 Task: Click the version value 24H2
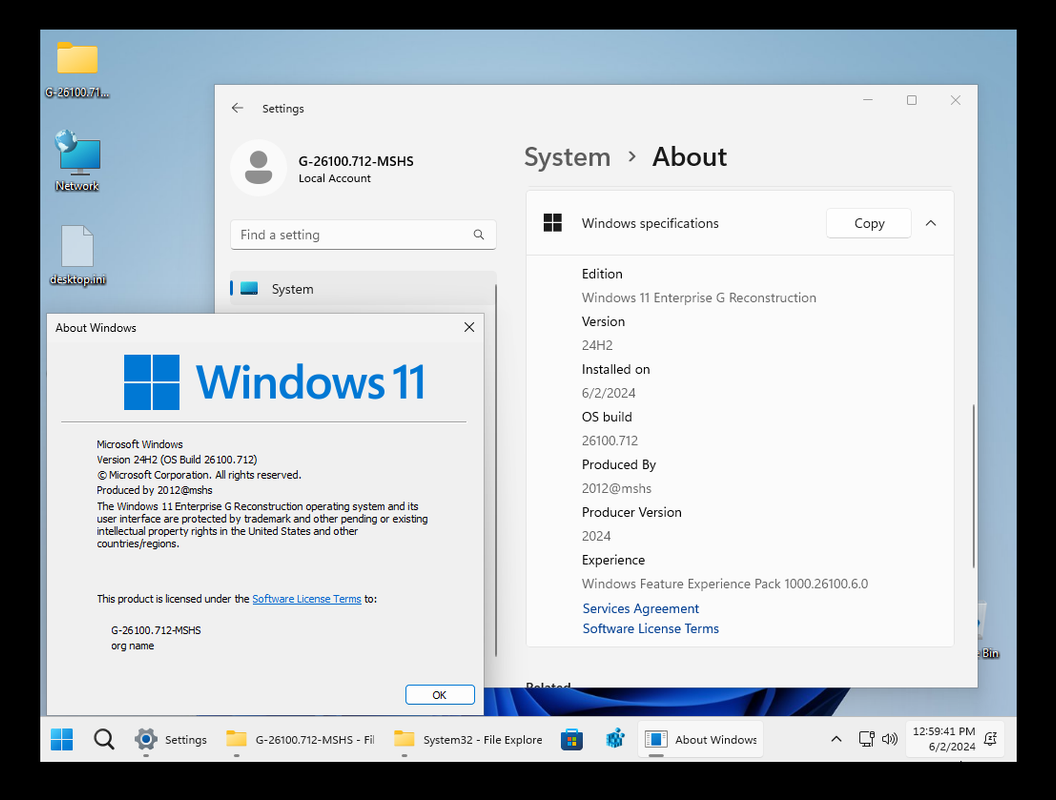597,345
